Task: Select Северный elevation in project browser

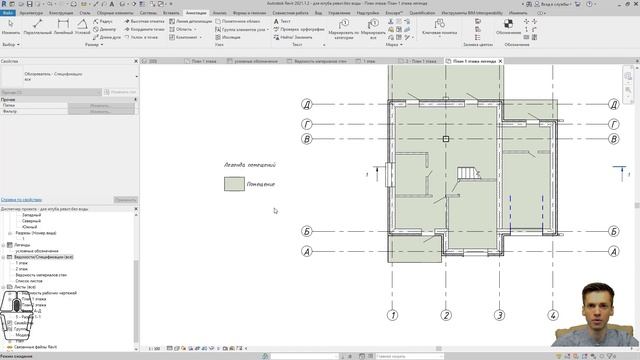Action: (x=31, y=221)
